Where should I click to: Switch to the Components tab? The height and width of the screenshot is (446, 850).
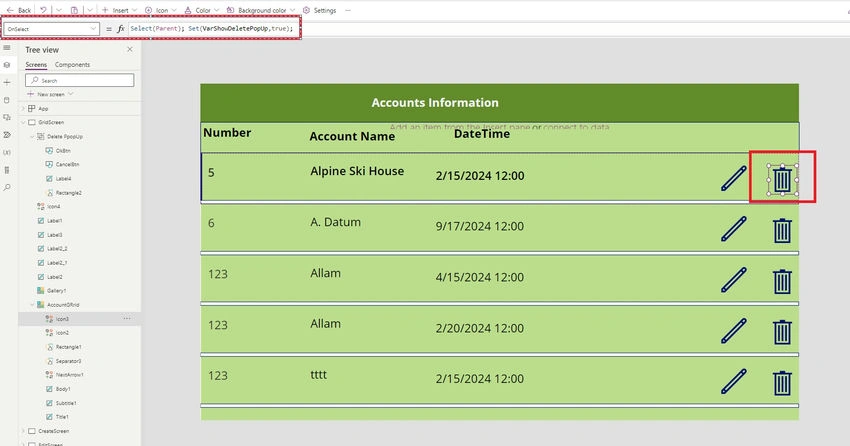click(x=72, y=64)
